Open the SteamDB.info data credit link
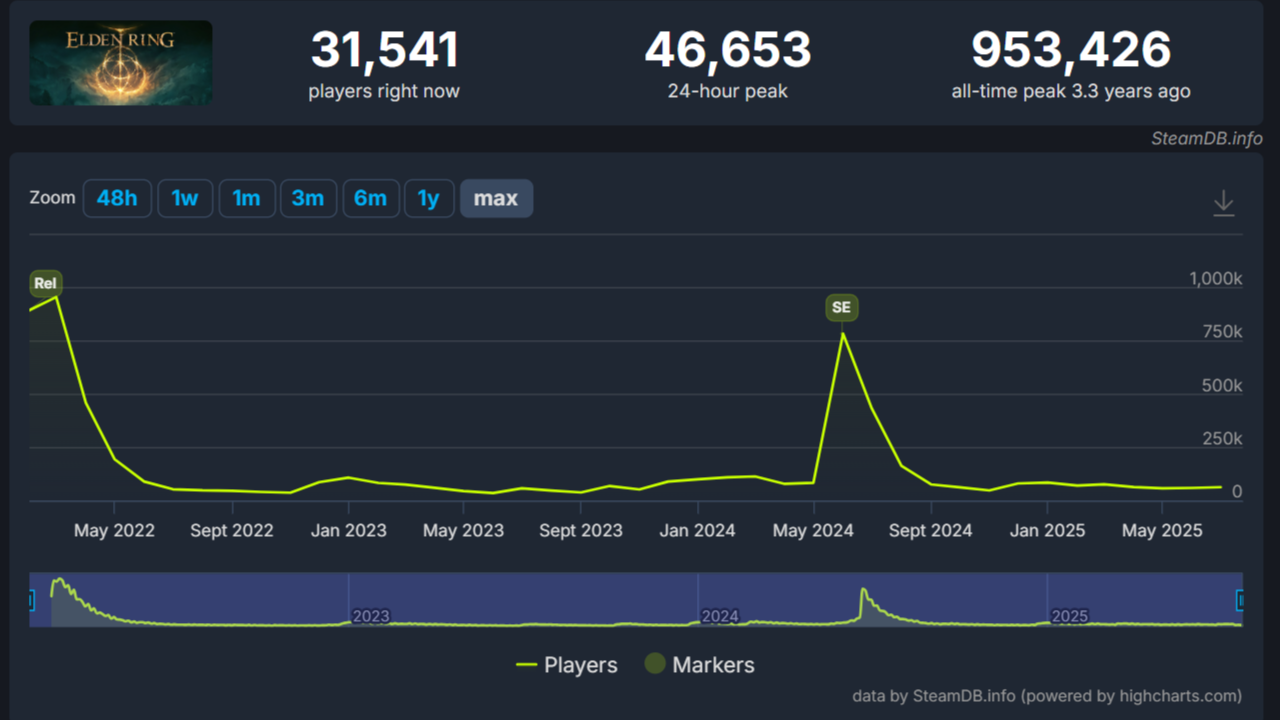This screenshot has width=1280, height=720. click(1047, 695)
